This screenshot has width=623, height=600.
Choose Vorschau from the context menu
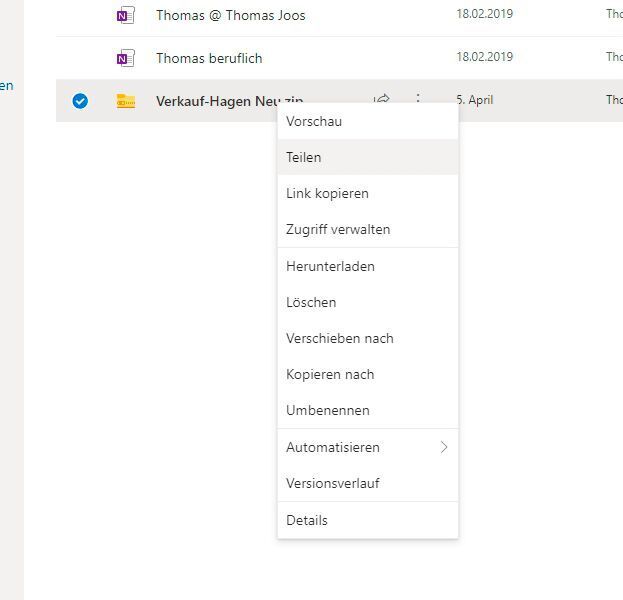(314, 121)
